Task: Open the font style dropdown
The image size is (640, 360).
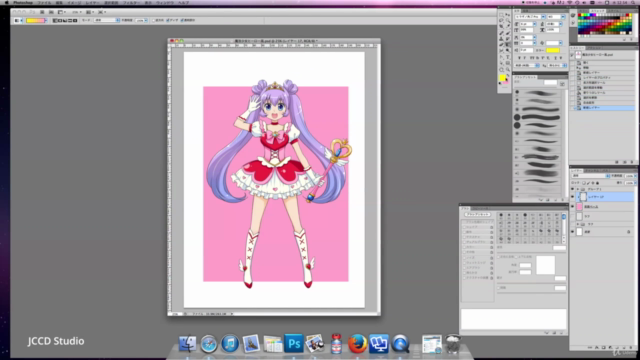Action: tap(563, 17)
